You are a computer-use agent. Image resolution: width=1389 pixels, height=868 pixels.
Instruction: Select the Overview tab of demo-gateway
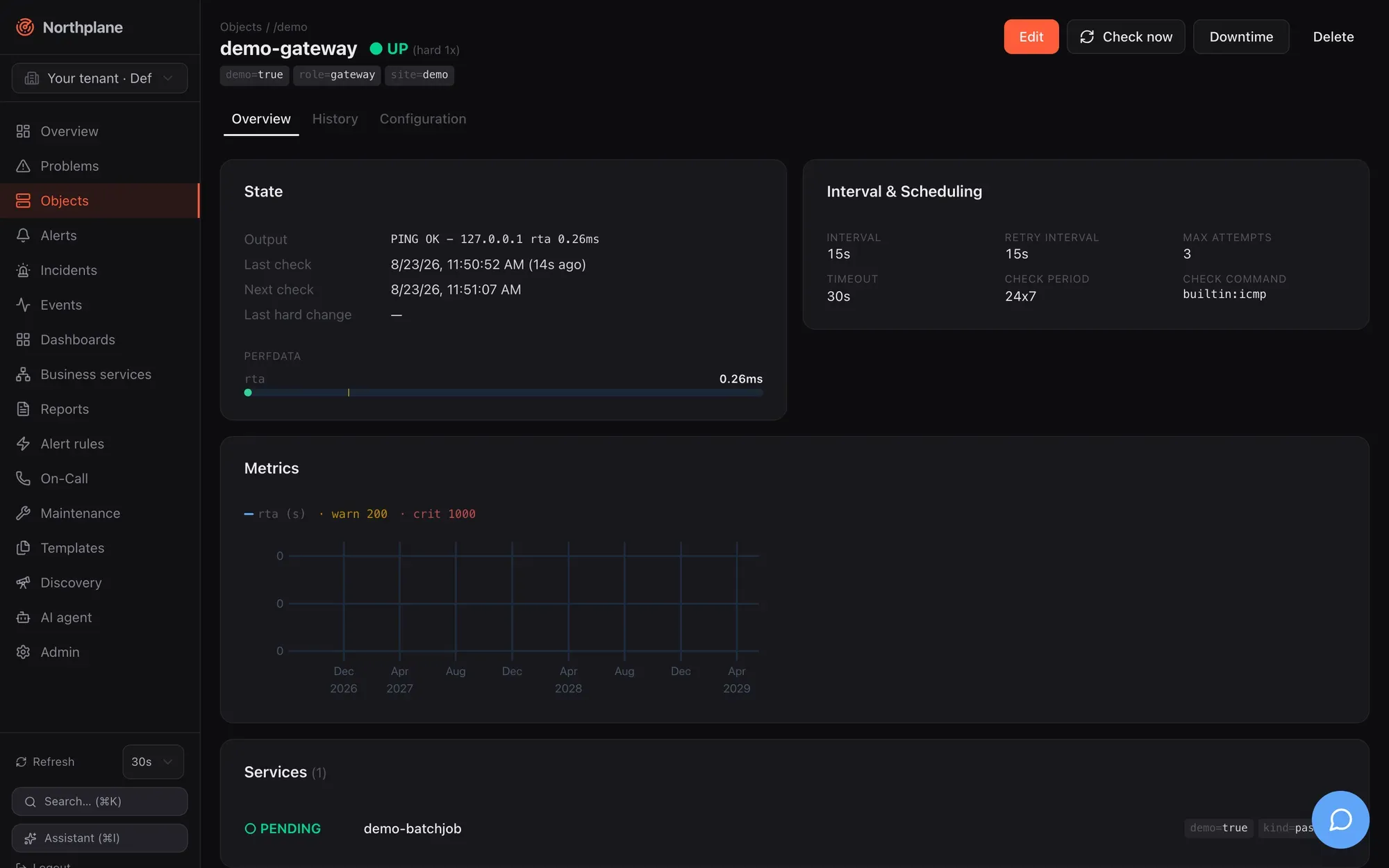click(261, 119)
